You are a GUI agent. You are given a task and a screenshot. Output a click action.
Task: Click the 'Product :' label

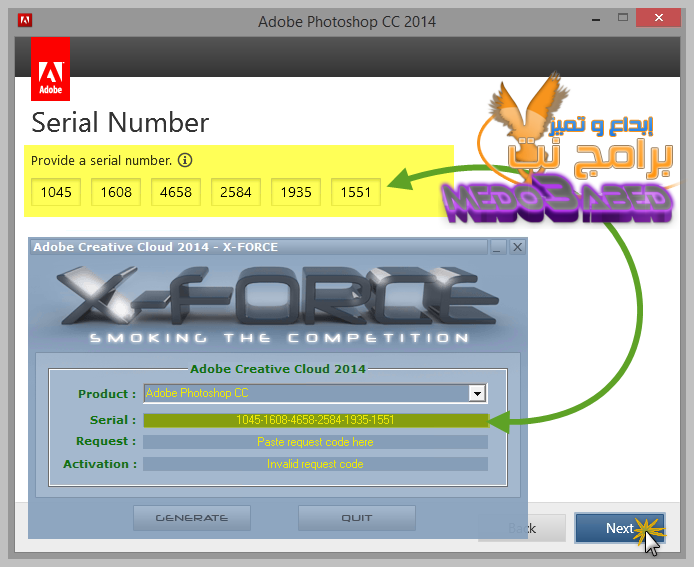click(107, 393)
